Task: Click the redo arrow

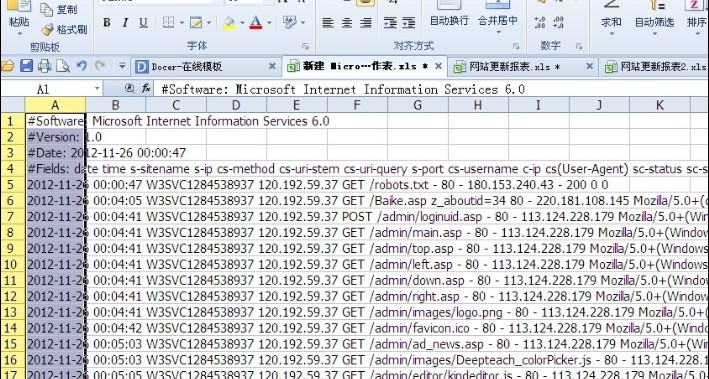Action: click(100, 66)
